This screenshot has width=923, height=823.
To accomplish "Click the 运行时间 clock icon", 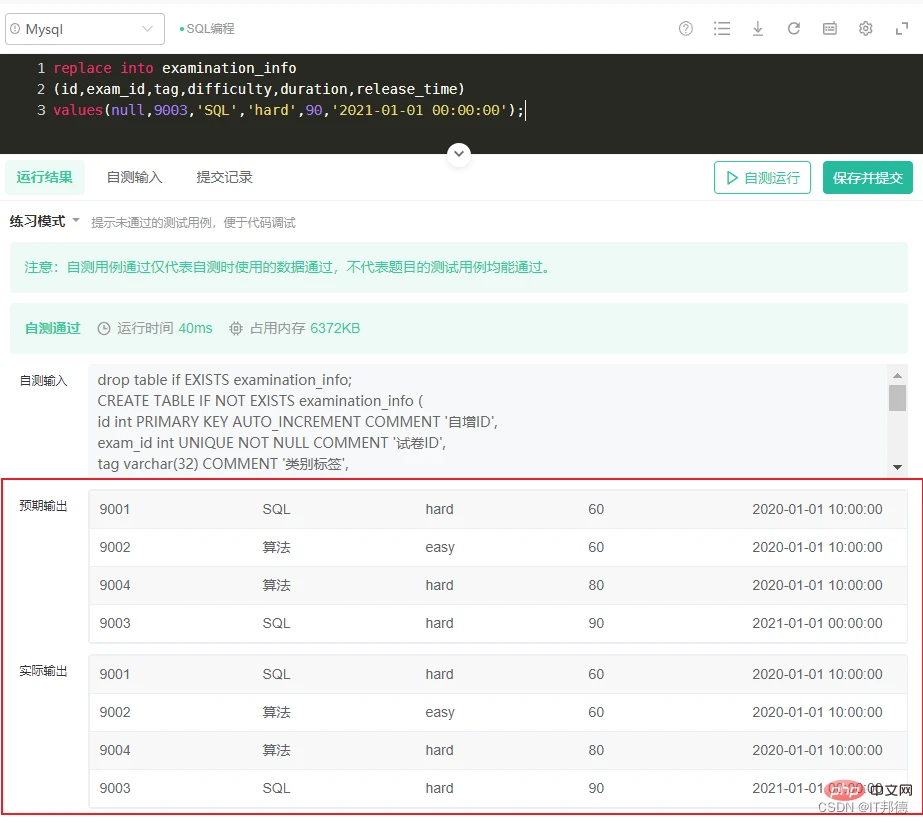I will 104,328.
